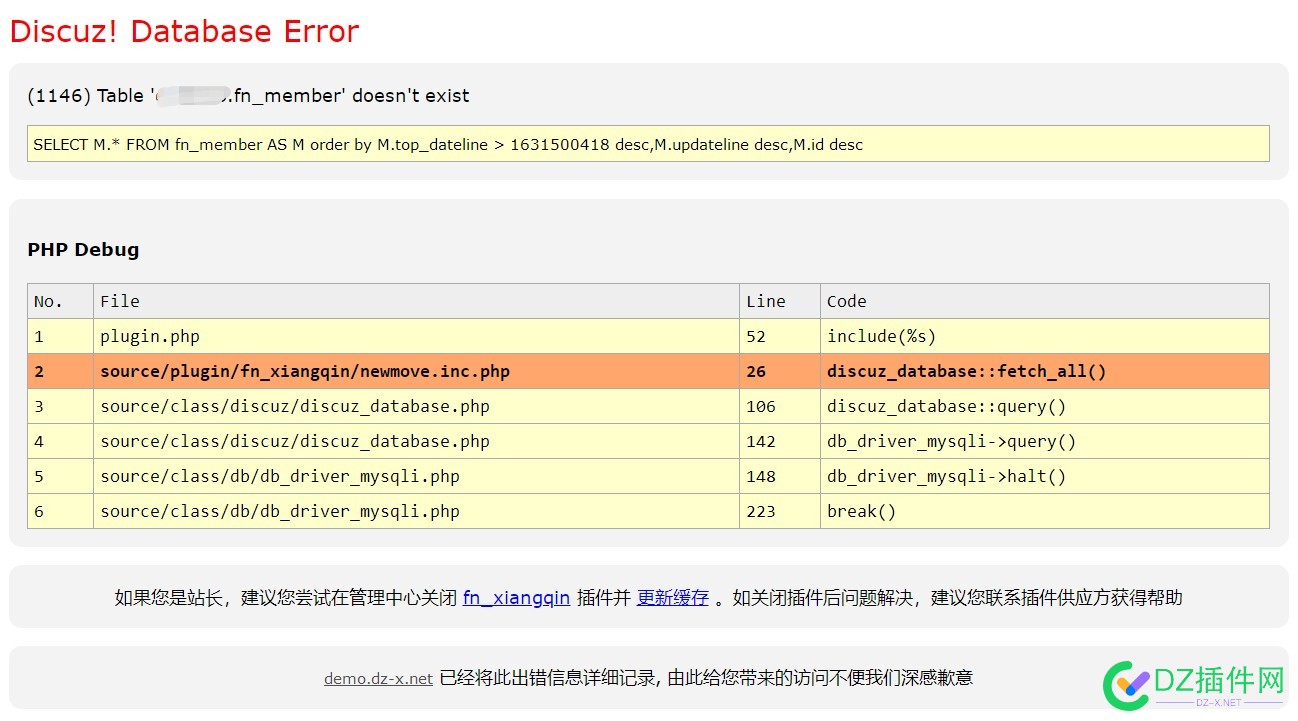Click the No. column header
This screenshot has height=721, width=1298.
point(60,301)
